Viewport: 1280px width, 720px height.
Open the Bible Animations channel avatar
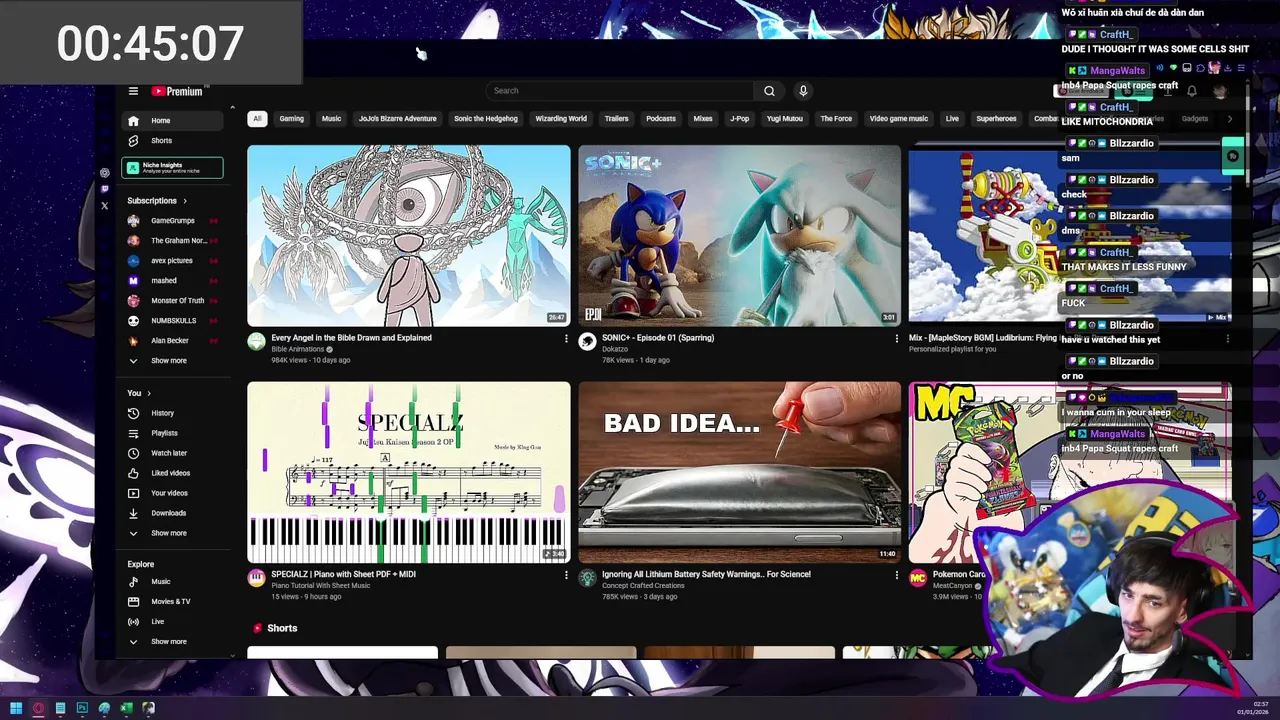[x=257, y=342]
